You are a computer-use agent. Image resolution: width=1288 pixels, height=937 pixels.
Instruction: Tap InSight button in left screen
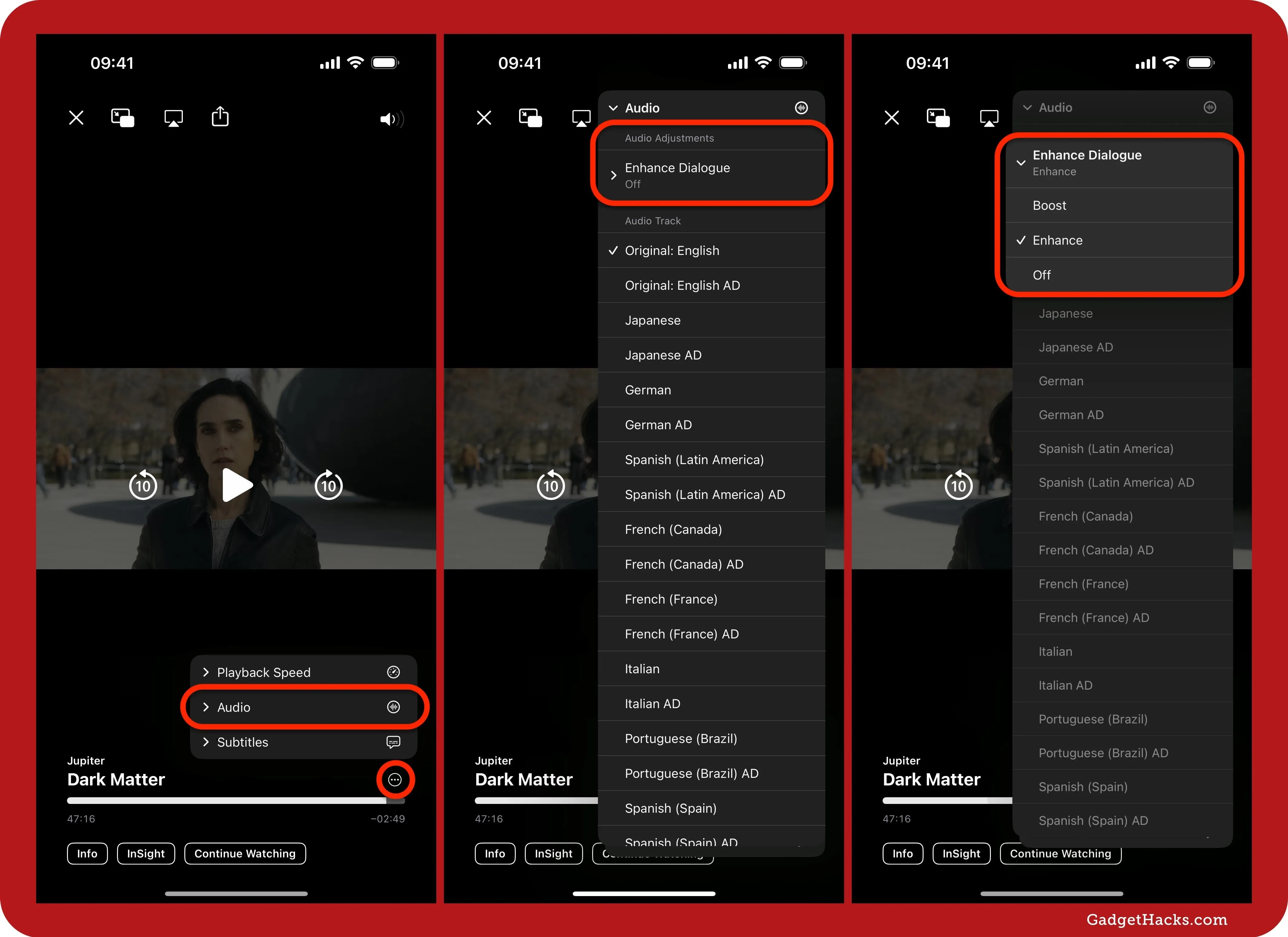pyautogui.click(x=146, y=854)
